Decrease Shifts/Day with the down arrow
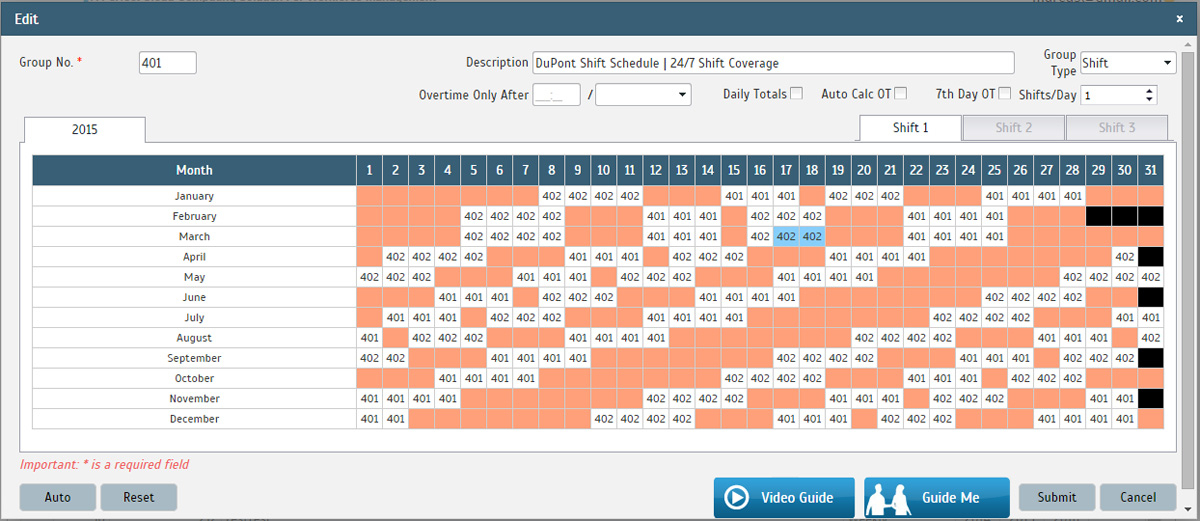This screenshot has width=1200, height=521. [x=1149, y=99]
